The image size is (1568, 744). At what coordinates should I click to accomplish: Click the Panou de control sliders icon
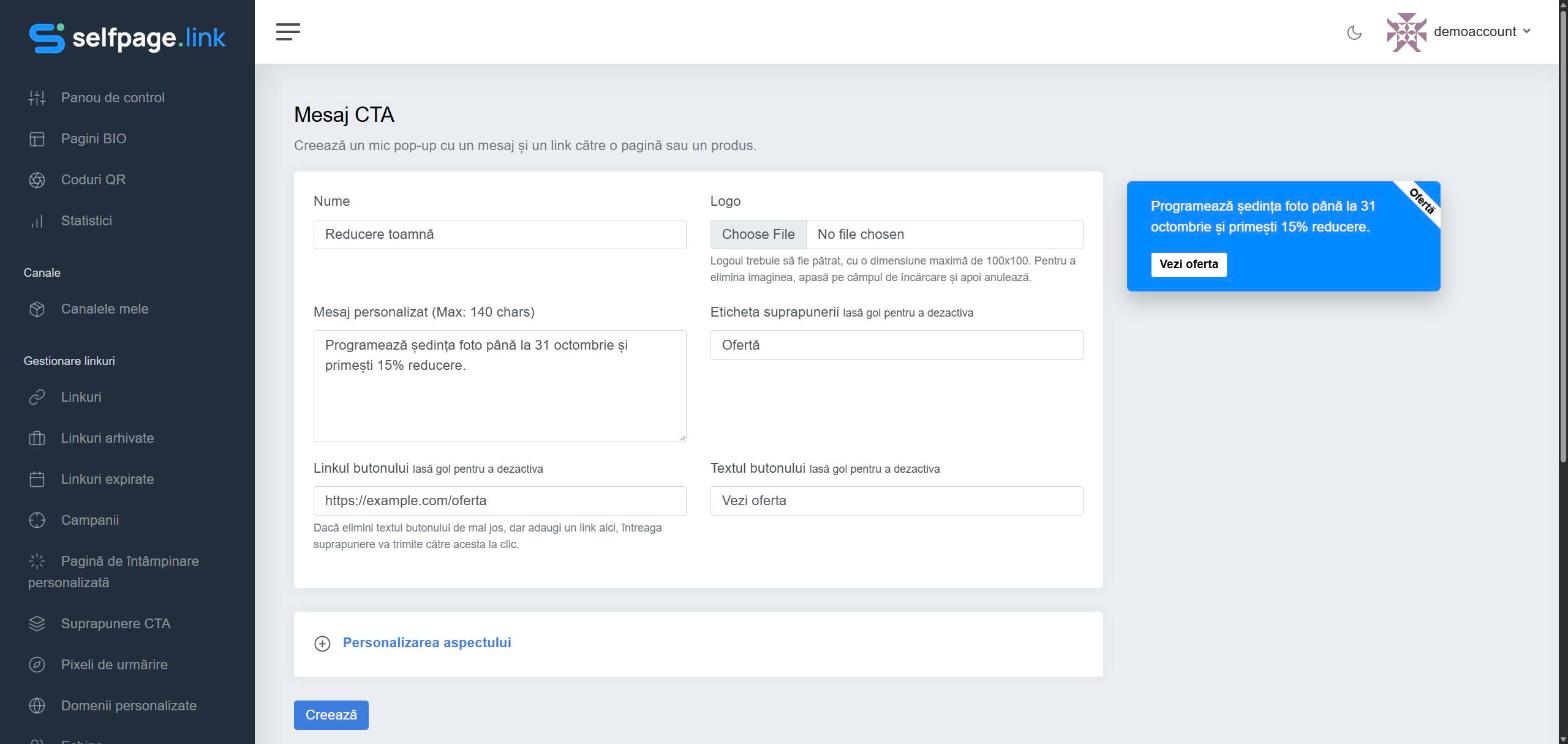[x=37, y=98]
